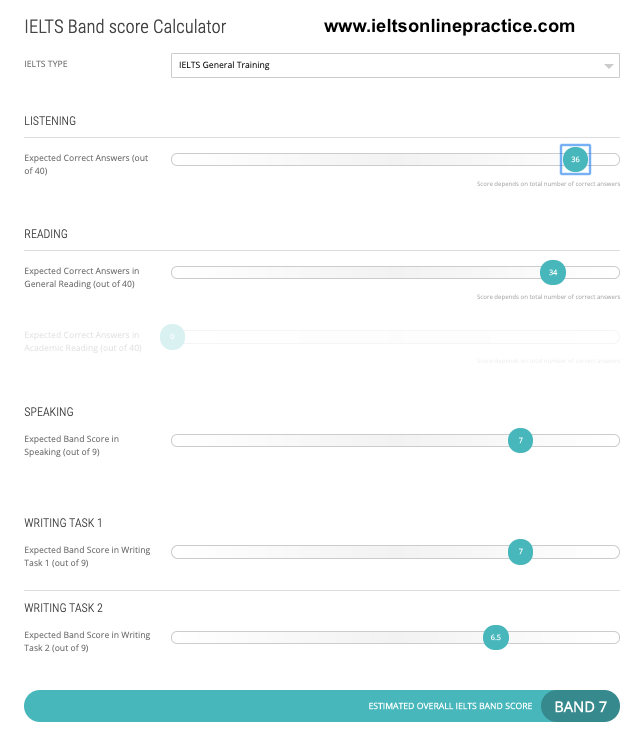Click the Listening correct answers slider track
The width and height of the screenshot is (639, 739).
pyautogui.click(x=360, y=159)
